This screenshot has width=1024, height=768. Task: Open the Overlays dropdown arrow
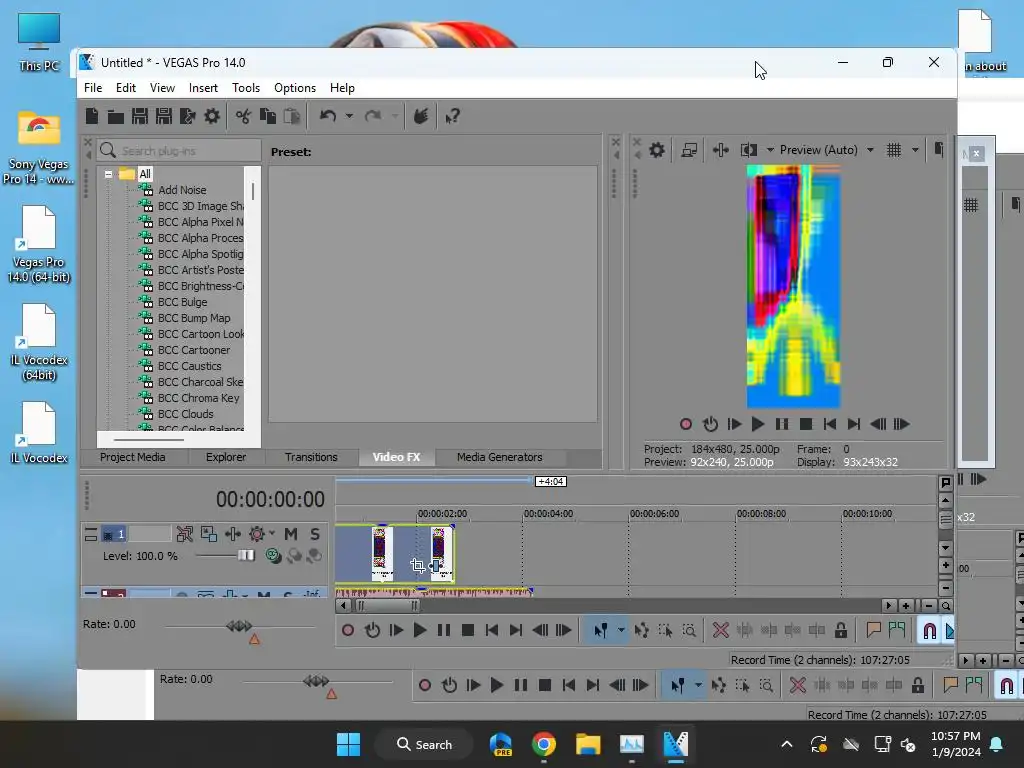[915, 150]
